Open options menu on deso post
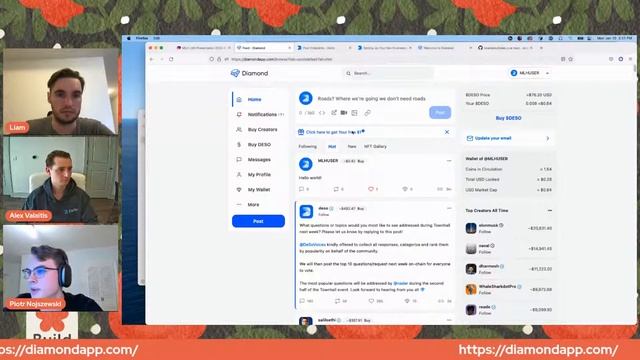This screenshot has width=640, height=360. point(449,209)
